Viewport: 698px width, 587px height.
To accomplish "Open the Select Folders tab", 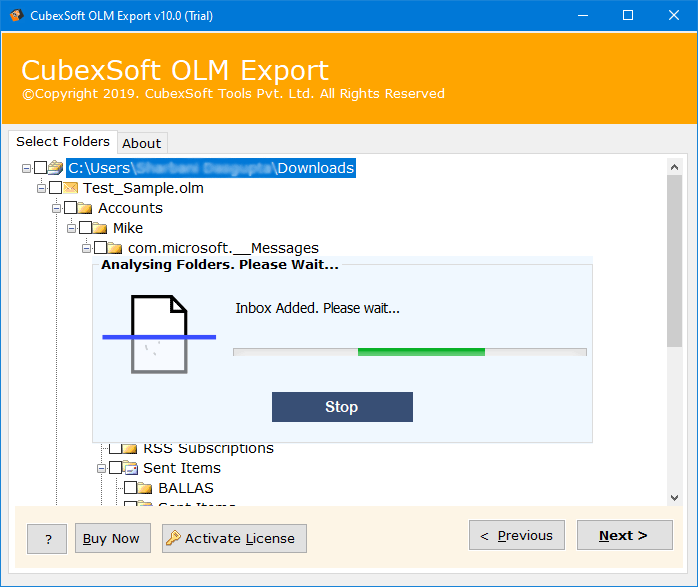I will (63, 142).
